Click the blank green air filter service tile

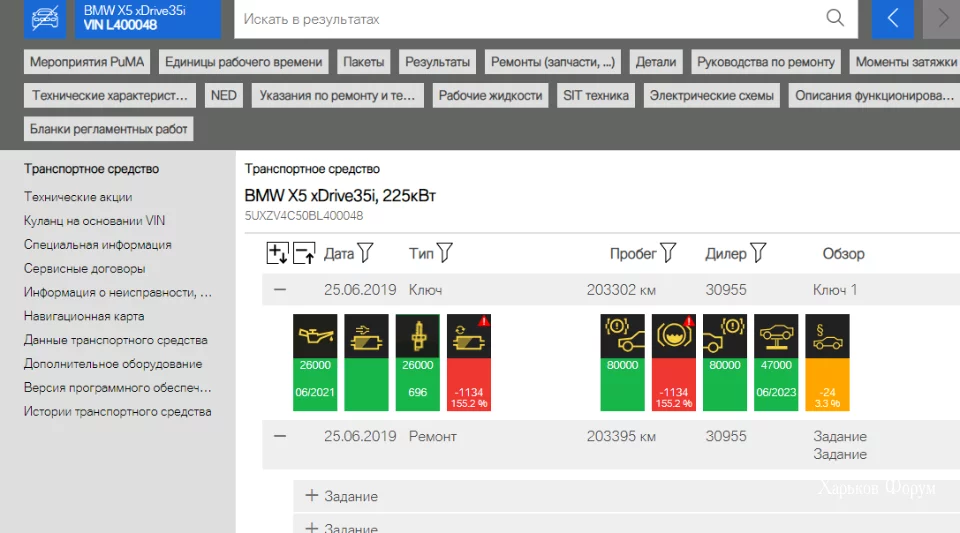click(x=366, y=362)
